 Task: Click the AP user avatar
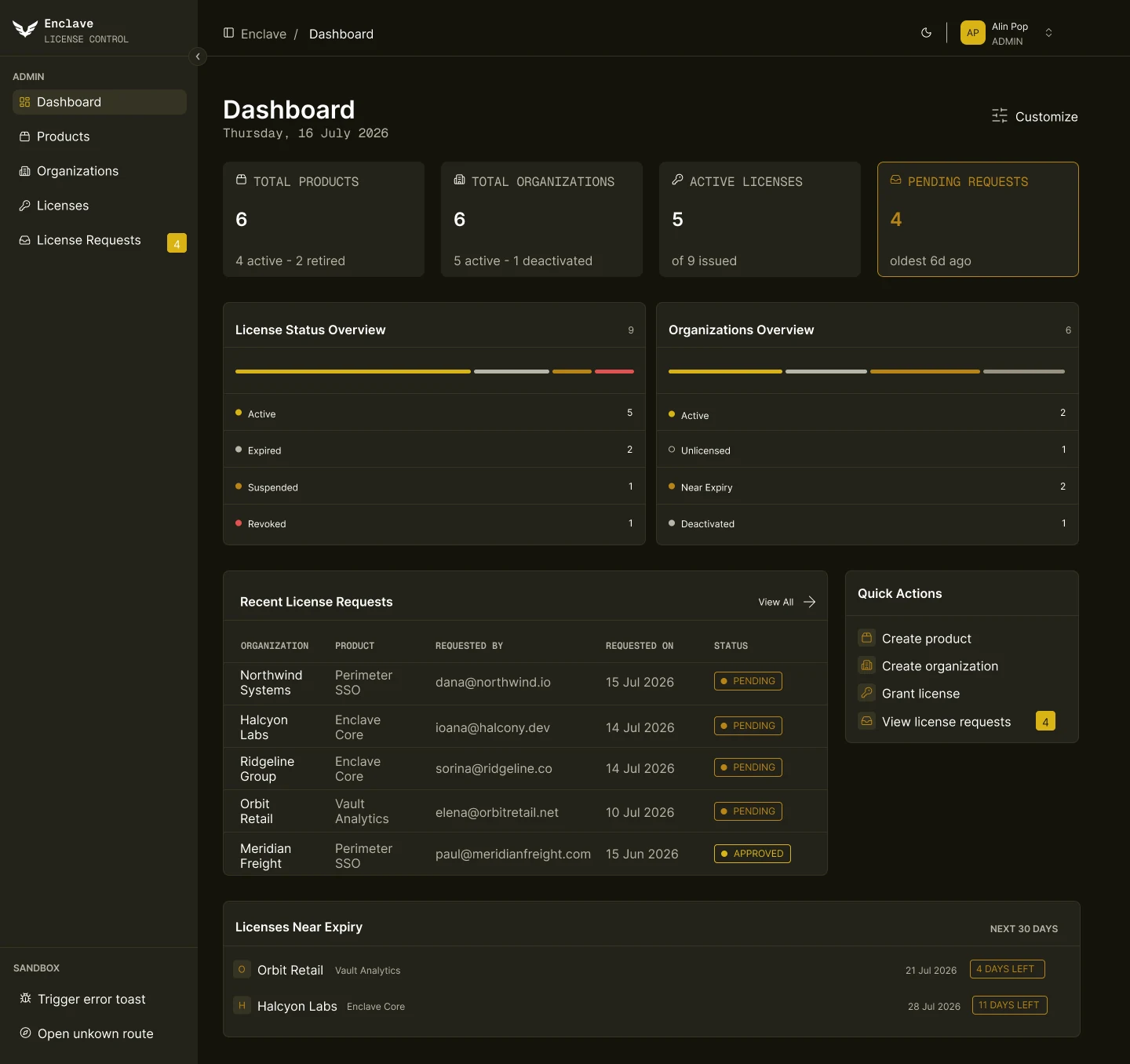coord(972,33)
